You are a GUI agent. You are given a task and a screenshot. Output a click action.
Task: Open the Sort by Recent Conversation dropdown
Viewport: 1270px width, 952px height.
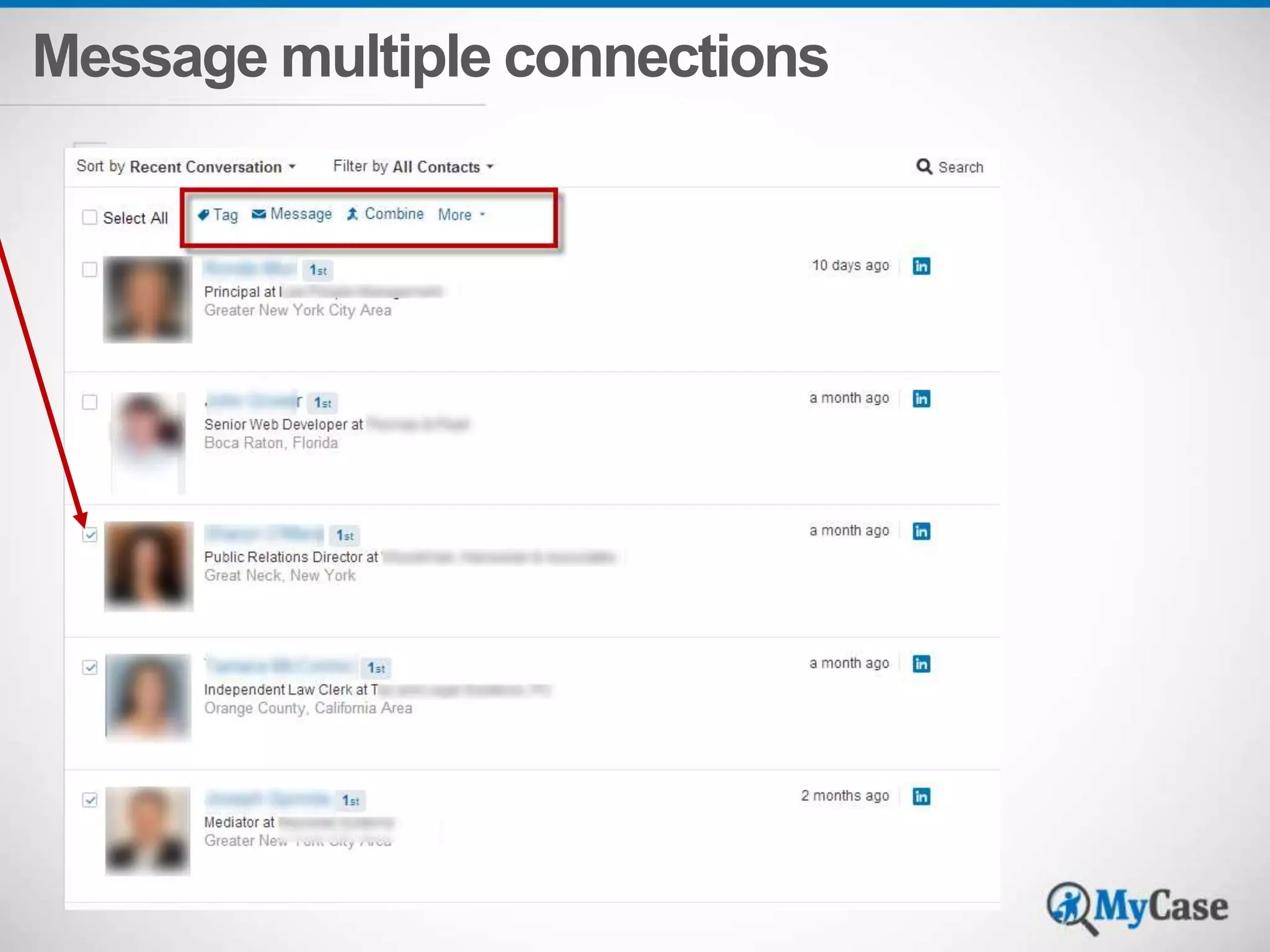point(186,167)
